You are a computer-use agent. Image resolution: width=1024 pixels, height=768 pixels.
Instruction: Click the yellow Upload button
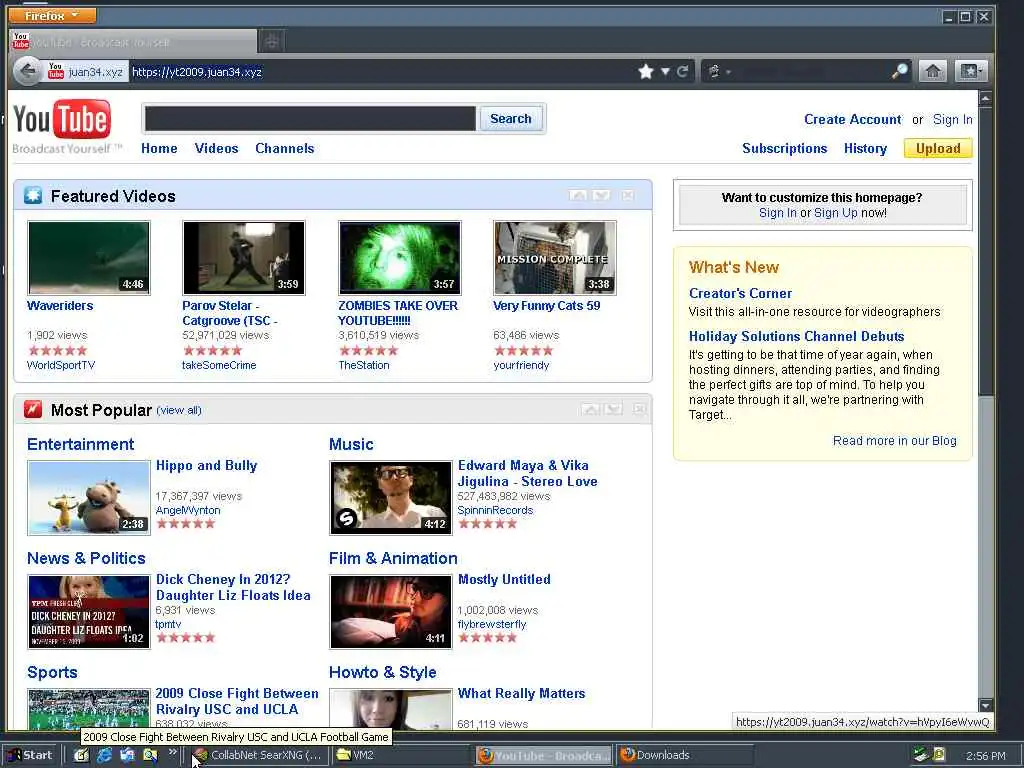(x=938, y=148)
